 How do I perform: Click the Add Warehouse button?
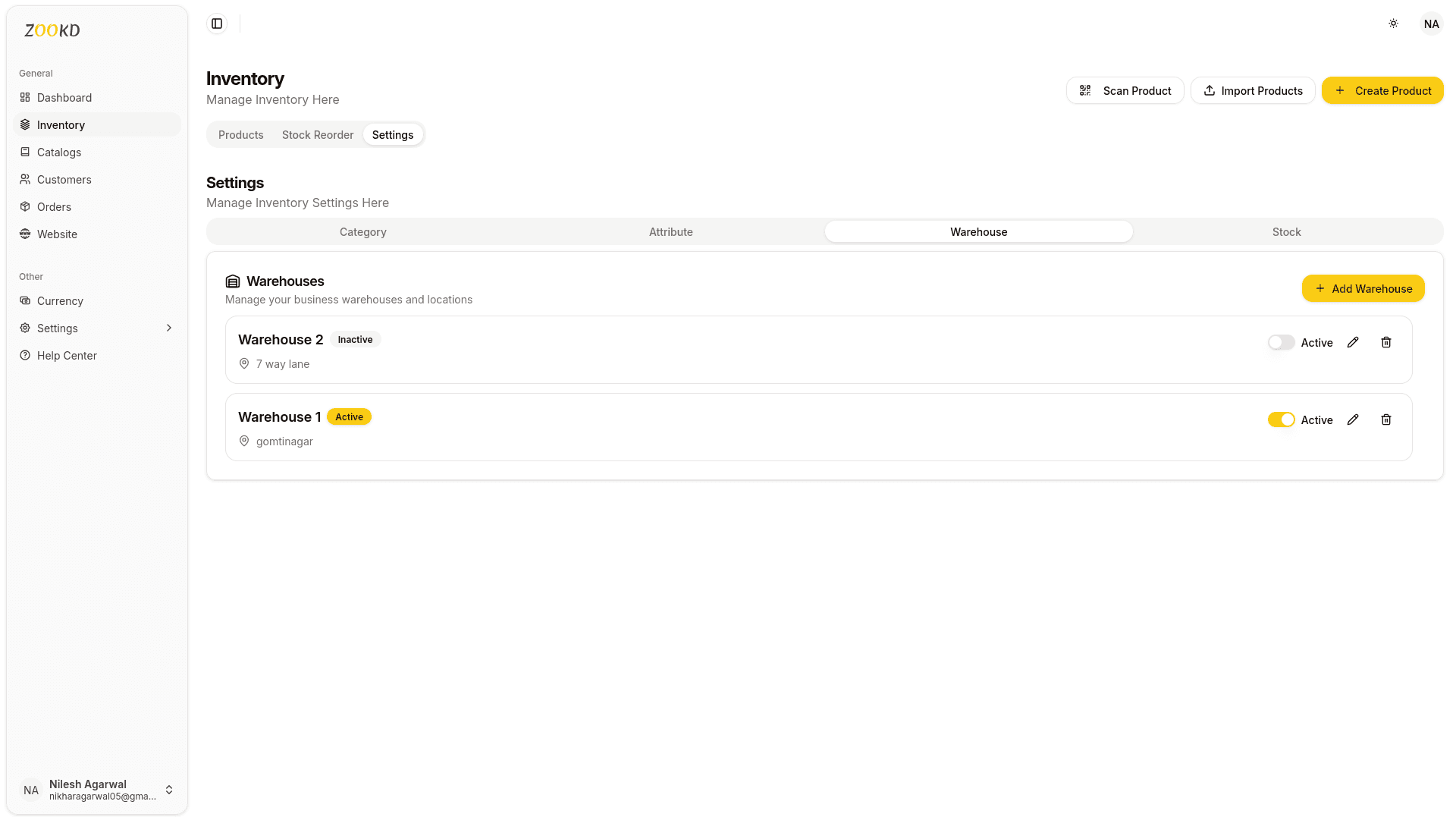point(1363,288)
